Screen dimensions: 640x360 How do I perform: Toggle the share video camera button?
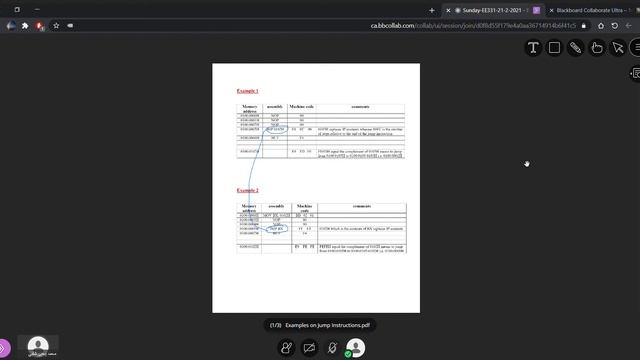(309, 348)
